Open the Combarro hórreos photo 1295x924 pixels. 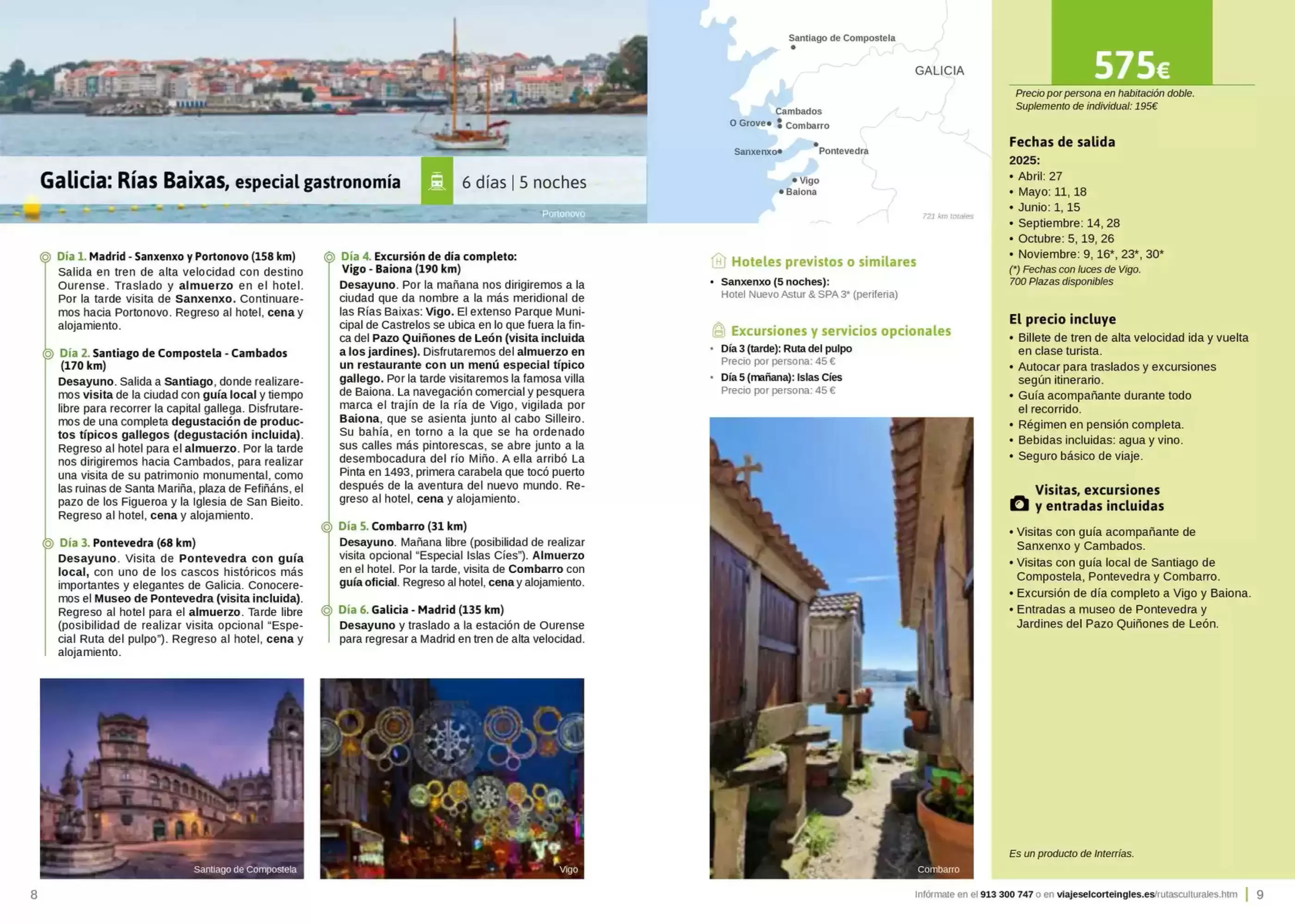(x=841, y=648)
